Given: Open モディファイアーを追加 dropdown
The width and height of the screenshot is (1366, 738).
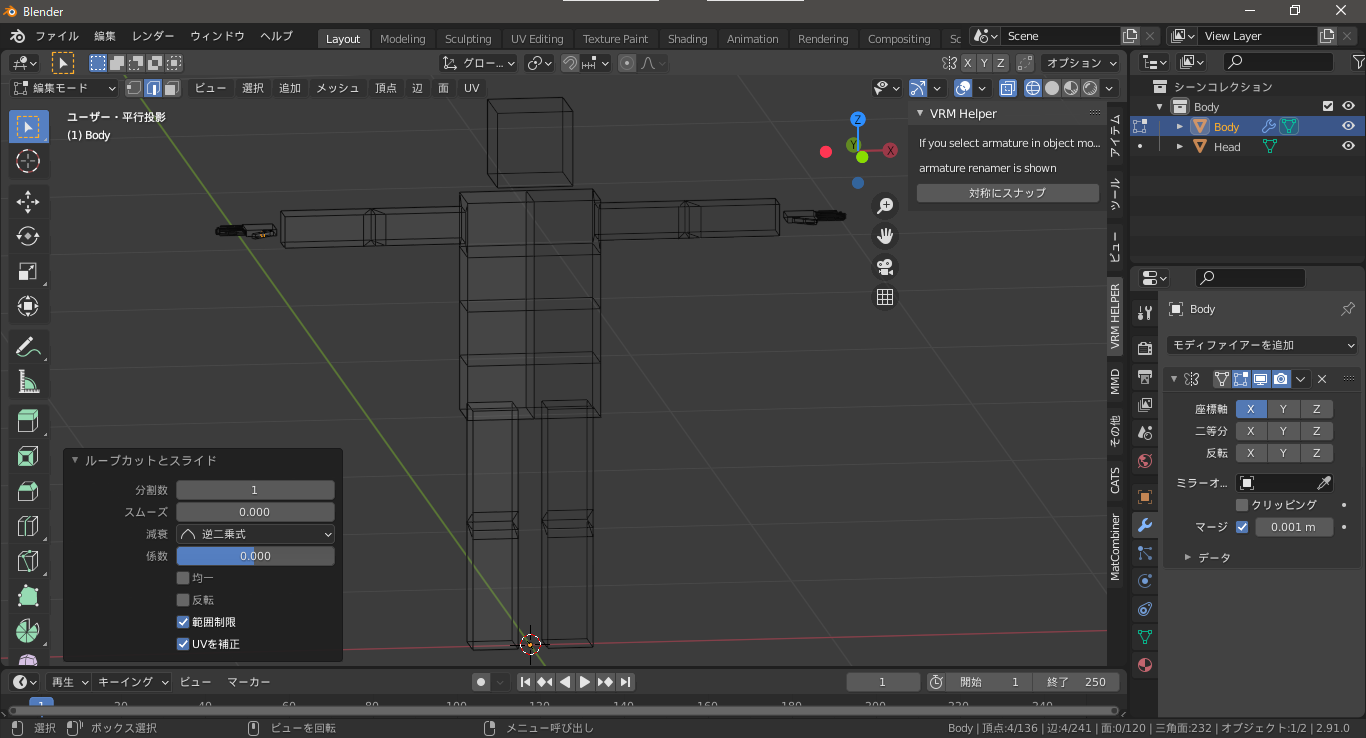Looking at the screenshot, I should 1262,345.
